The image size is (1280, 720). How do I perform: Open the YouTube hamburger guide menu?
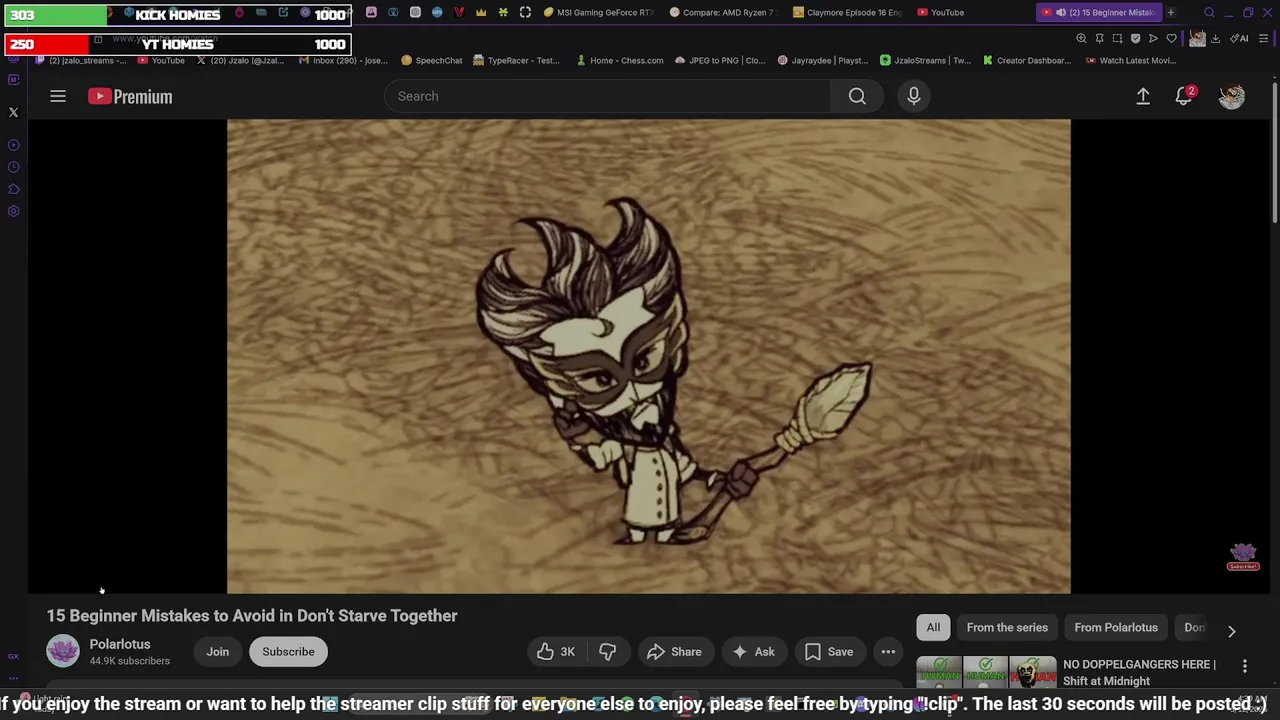coord(58,96)
